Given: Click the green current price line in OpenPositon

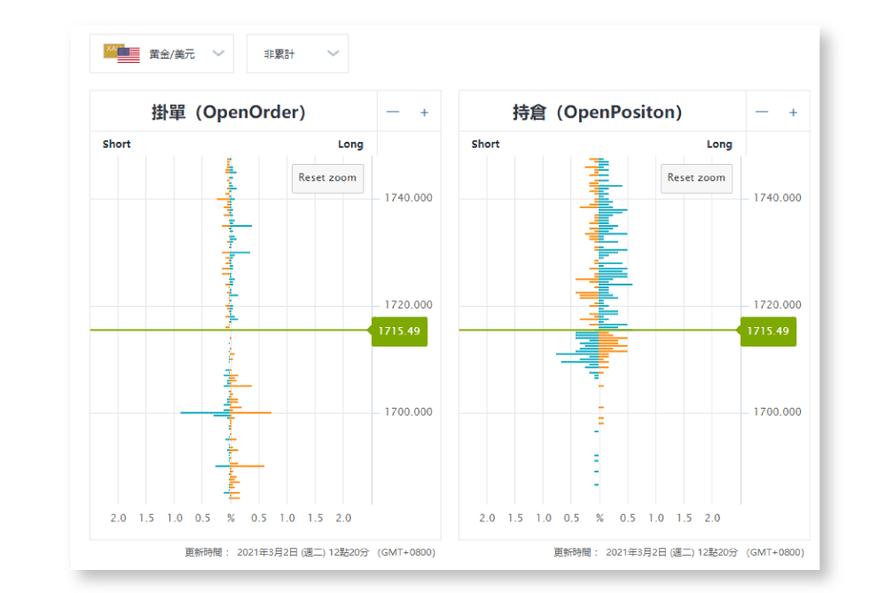Looking at the screenshot, I should pyautogui.click(x=520, y=330).
